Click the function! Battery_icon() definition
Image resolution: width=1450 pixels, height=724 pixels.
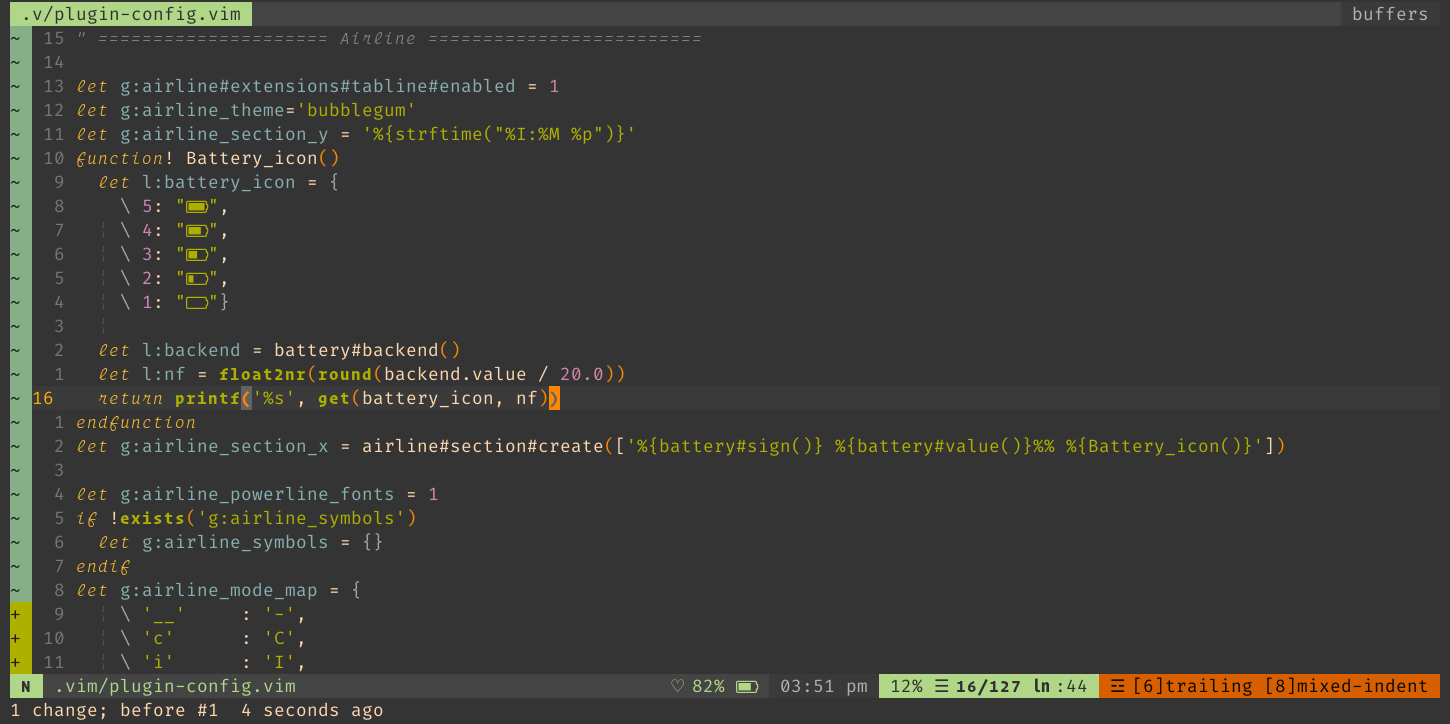point(208,158)
